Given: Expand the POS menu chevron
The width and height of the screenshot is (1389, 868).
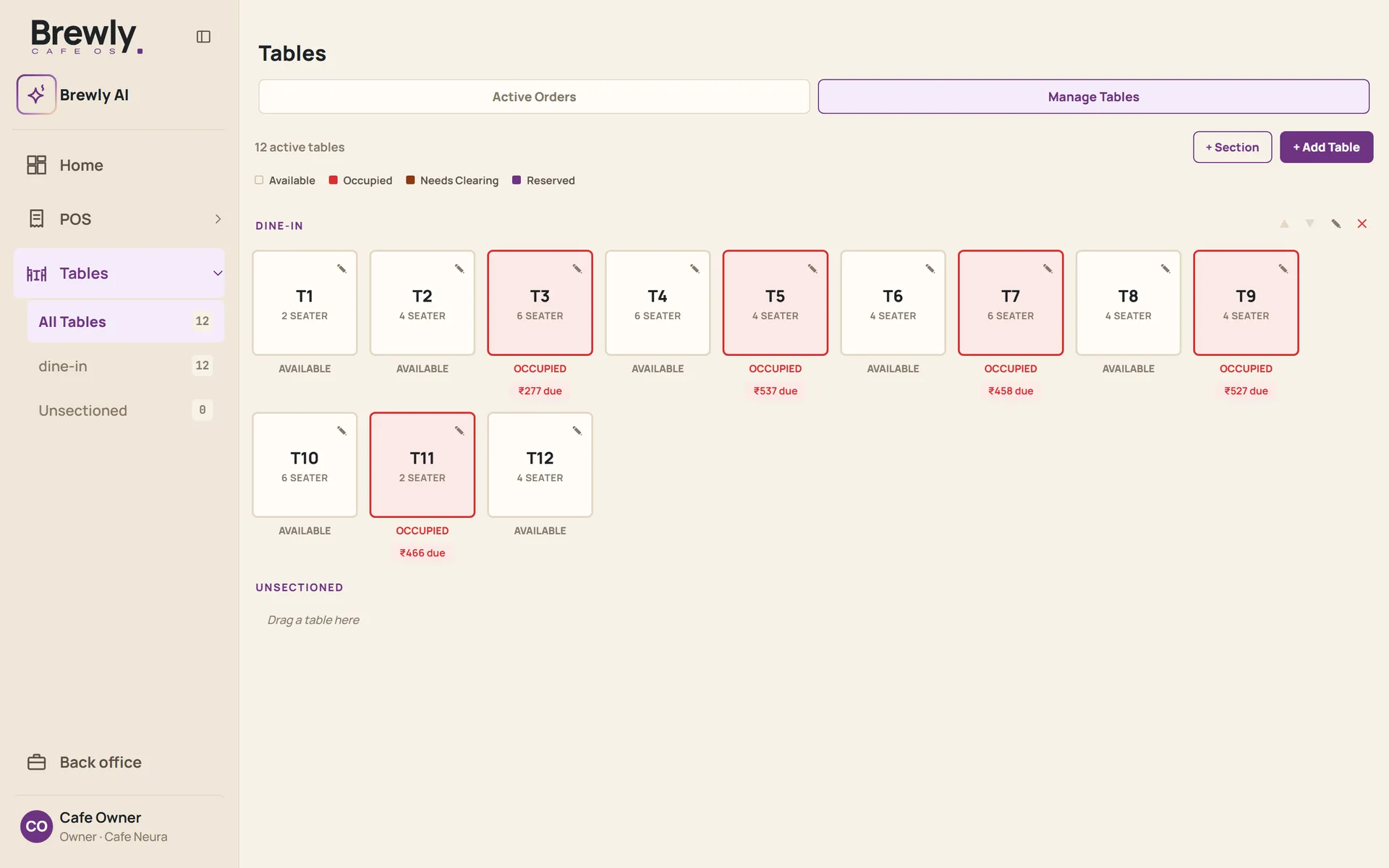Looking at the screenshot, I should 218,219.
